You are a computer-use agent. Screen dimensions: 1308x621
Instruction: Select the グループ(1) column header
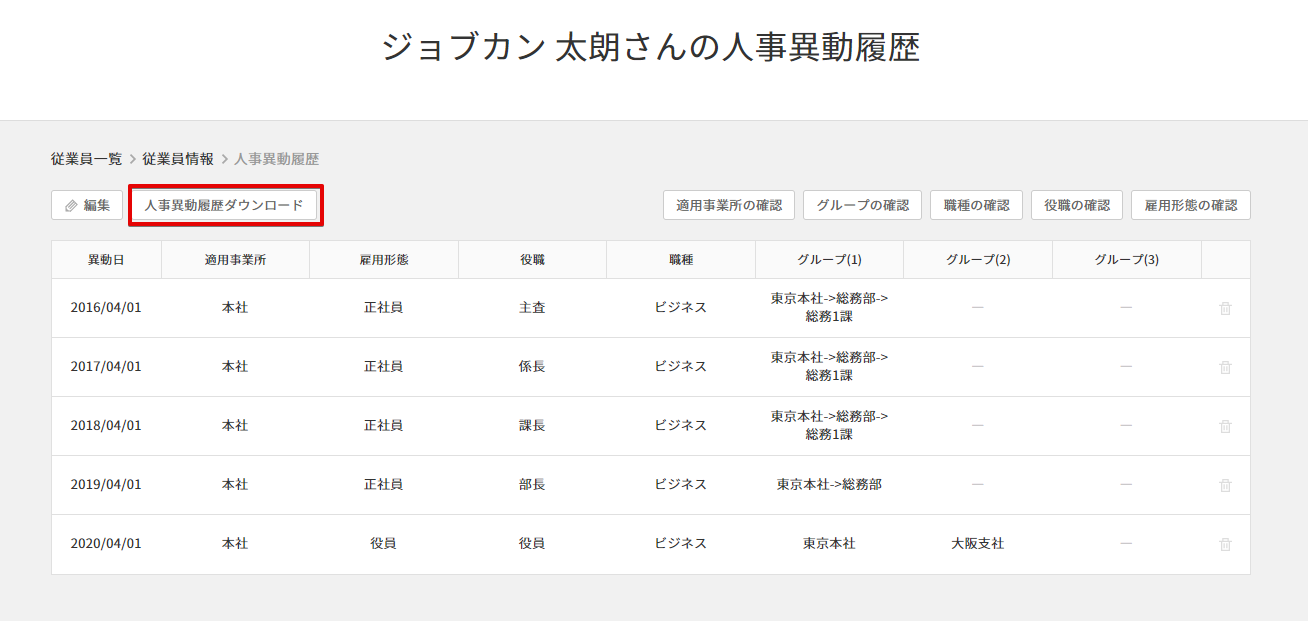(x=829, y=260)
